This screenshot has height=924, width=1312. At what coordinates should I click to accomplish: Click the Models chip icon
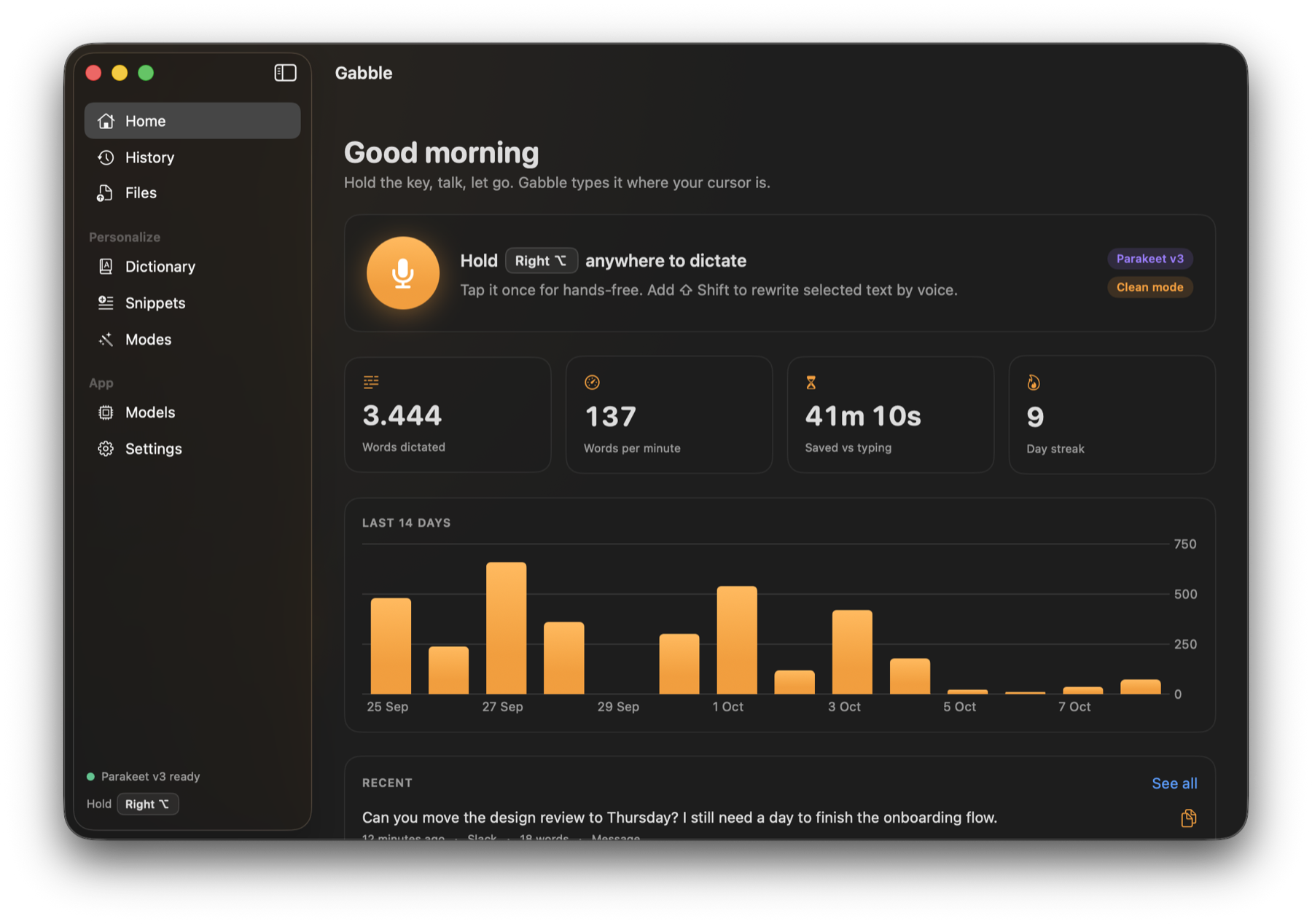coord(106,412)
